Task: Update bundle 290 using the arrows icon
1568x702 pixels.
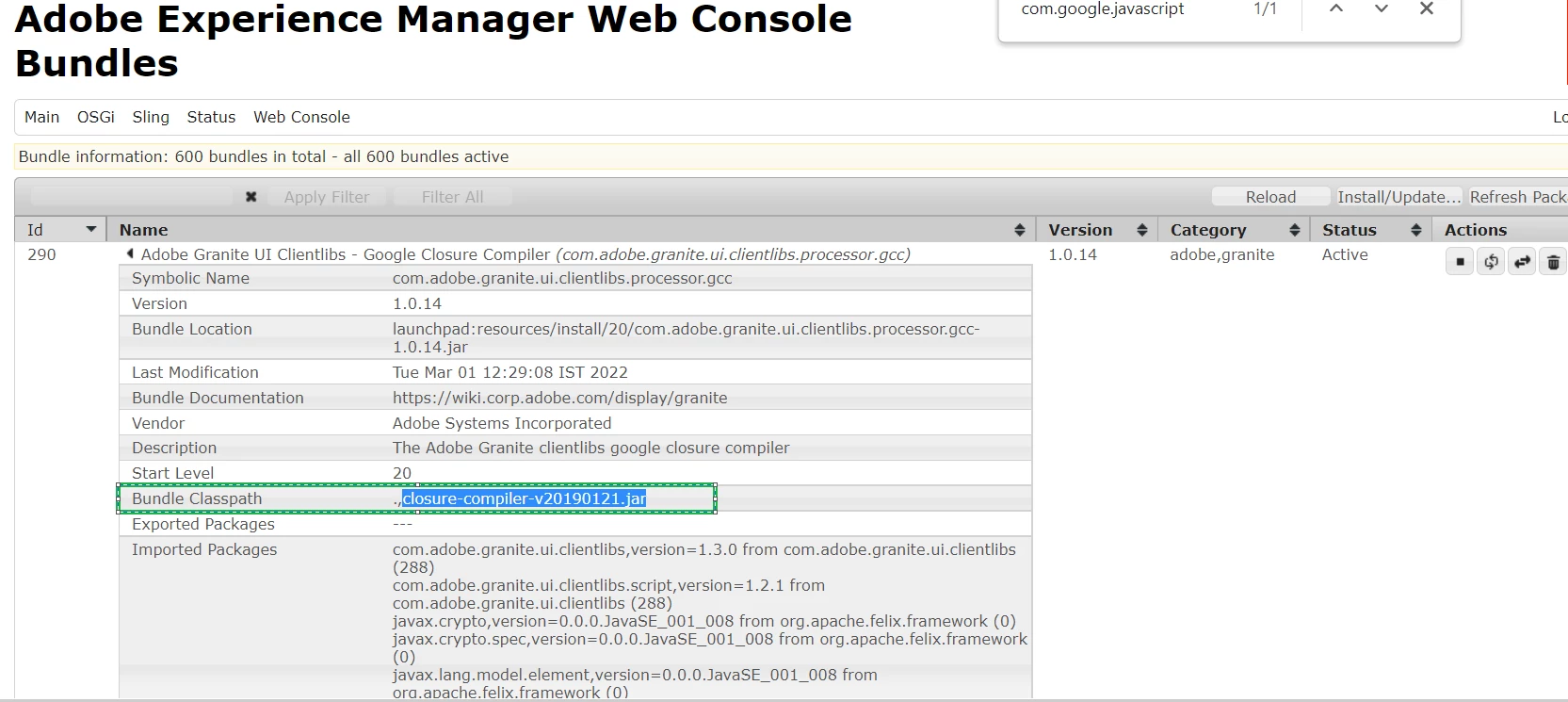Action: point(1522,262)
